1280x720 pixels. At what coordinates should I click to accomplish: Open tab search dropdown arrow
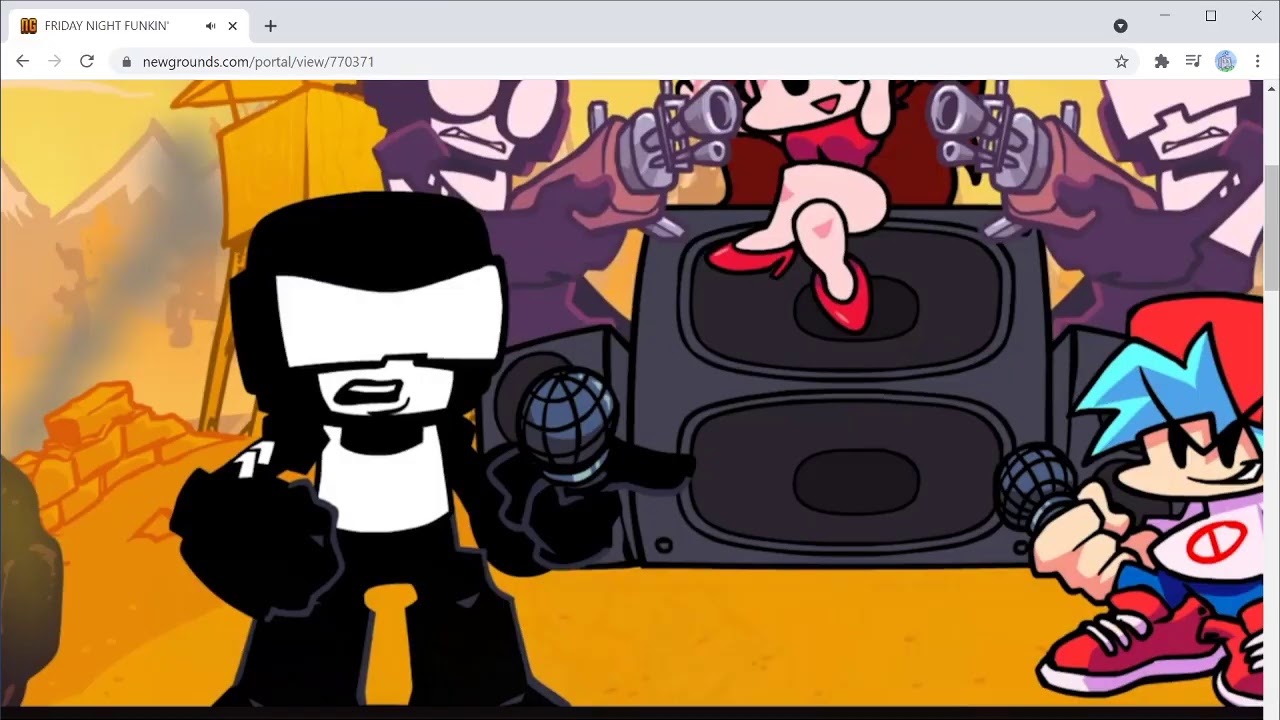tap(1120, 26)
